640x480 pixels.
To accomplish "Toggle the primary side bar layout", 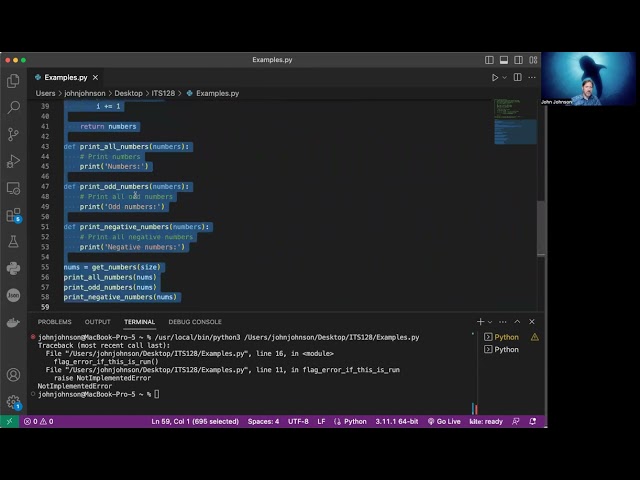I will coord(489,60).
